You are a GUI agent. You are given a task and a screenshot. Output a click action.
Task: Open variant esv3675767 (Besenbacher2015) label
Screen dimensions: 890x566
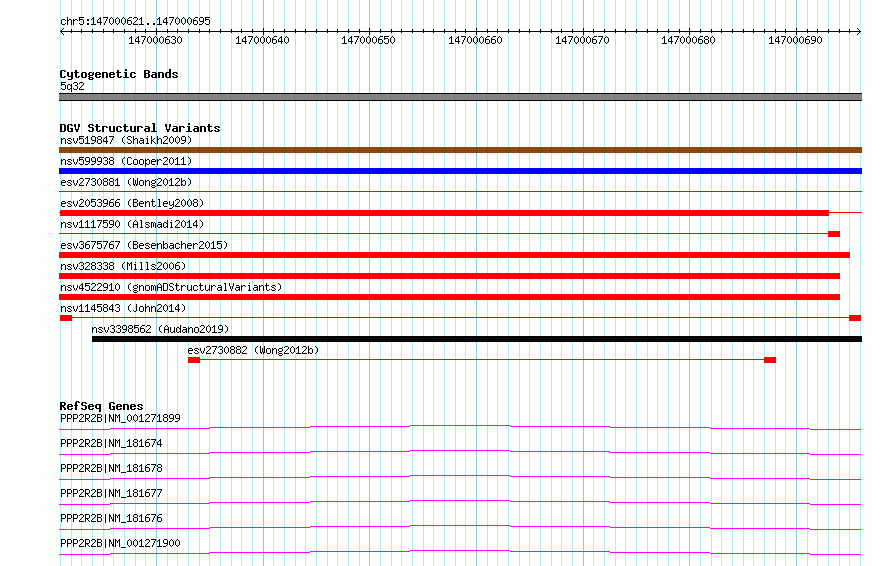(x=144, y=245)
